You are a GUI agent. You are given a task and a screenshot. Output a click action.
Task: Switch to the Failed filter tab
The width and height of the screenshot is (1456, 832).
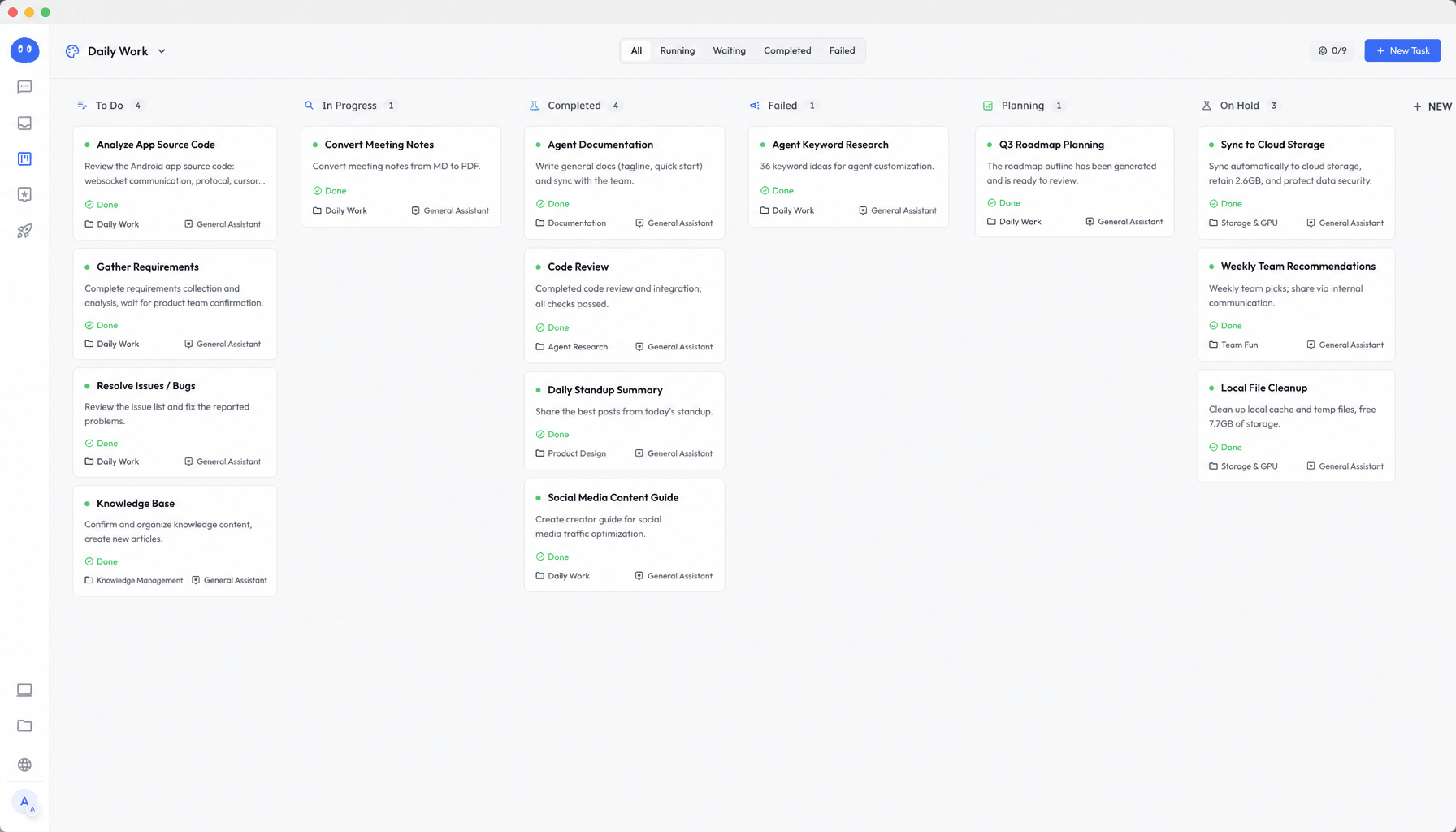842,50
